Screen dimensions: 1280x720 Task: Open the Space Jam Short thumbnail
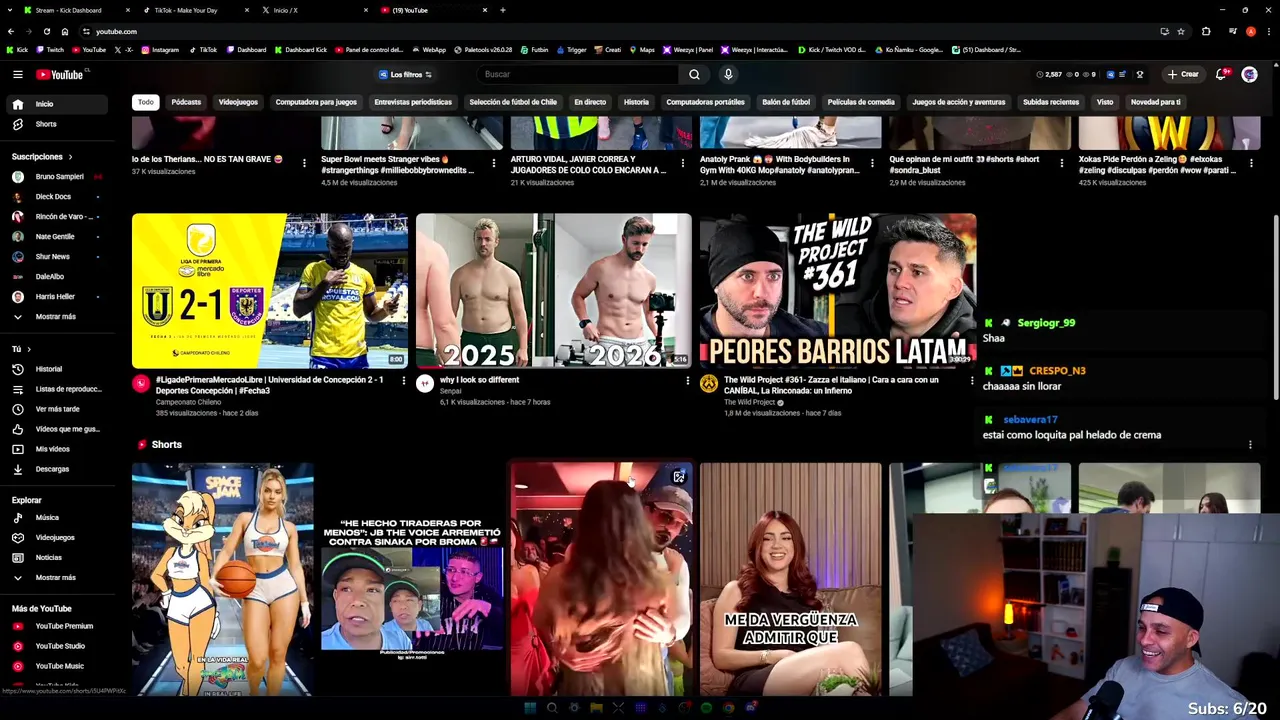click(x=222, y=579)
